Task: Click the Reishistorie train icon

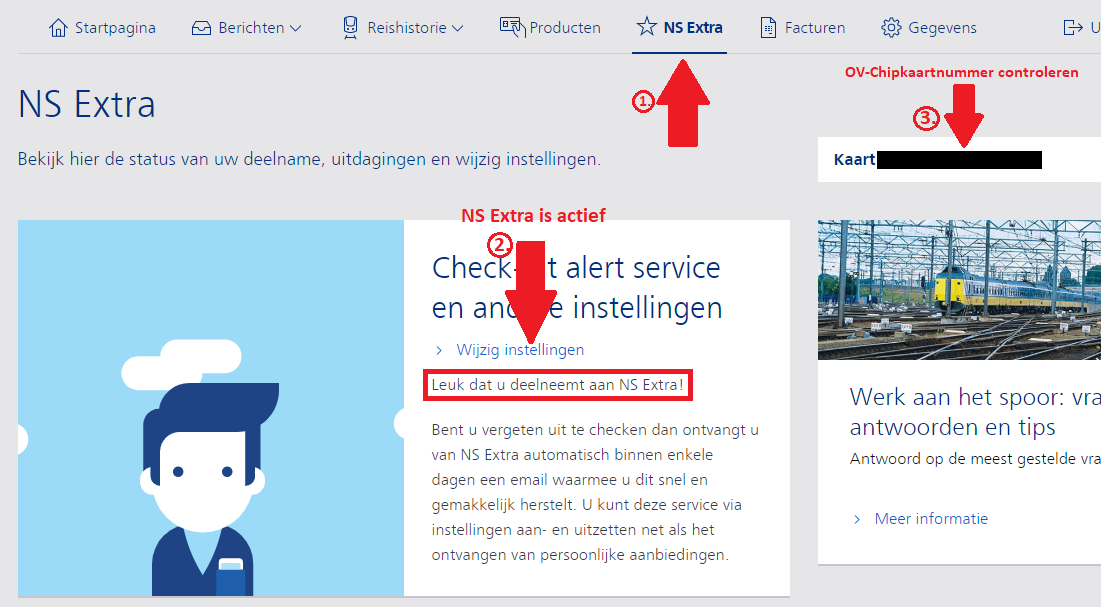Action: 350,27
